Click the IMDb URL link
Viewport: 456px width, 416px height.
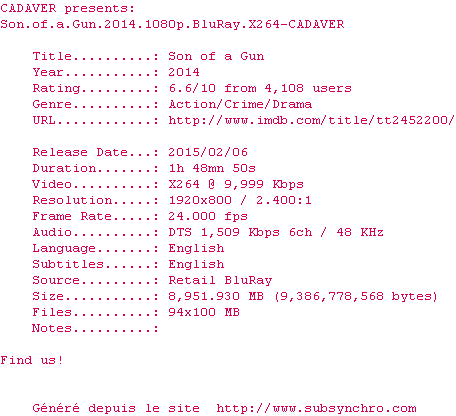point(312,120)
